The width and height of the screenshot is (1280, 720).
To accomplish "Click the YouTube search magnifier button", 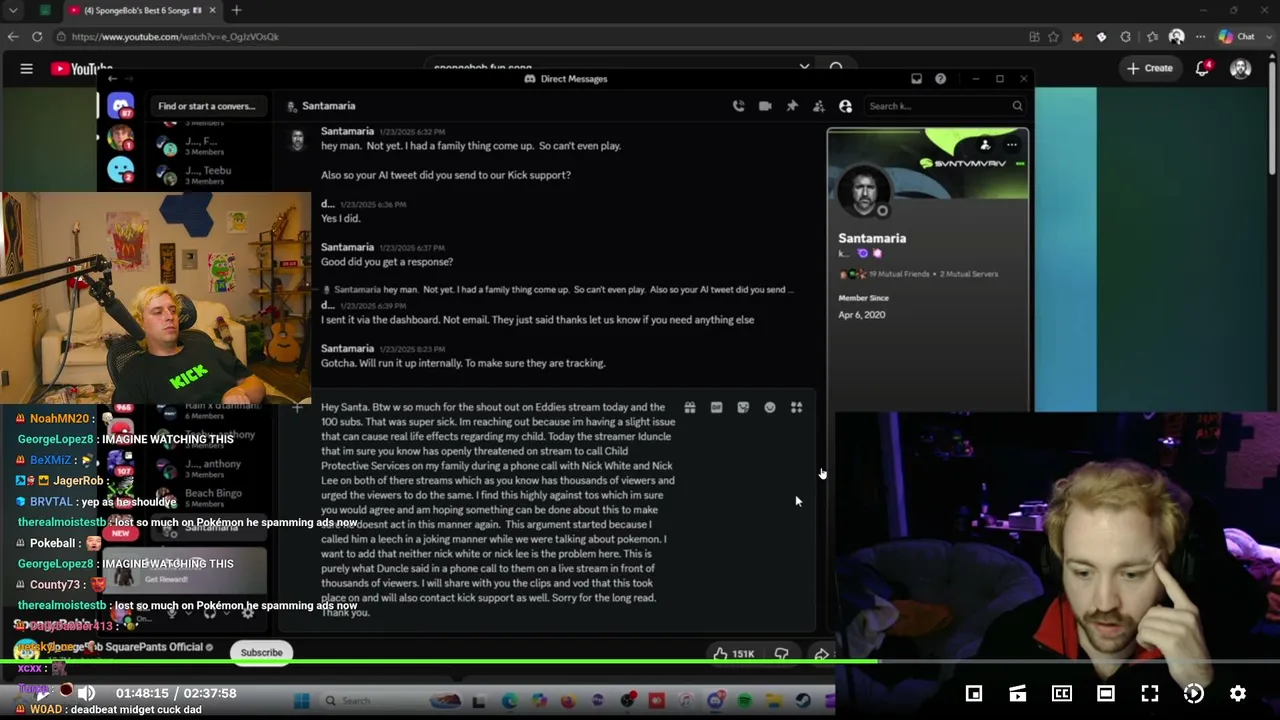I will tap(836, 69).
